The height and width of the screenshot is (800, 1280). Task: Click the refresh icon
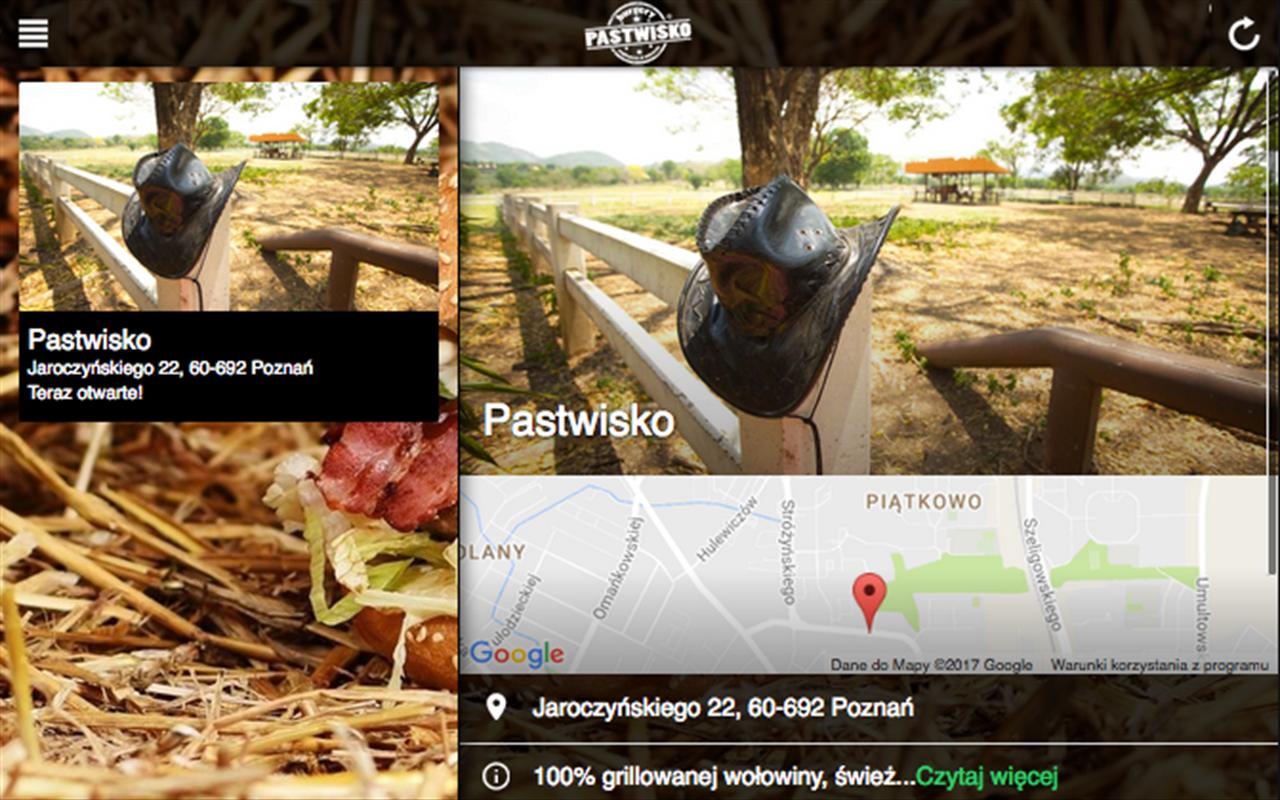[1243, 34]
